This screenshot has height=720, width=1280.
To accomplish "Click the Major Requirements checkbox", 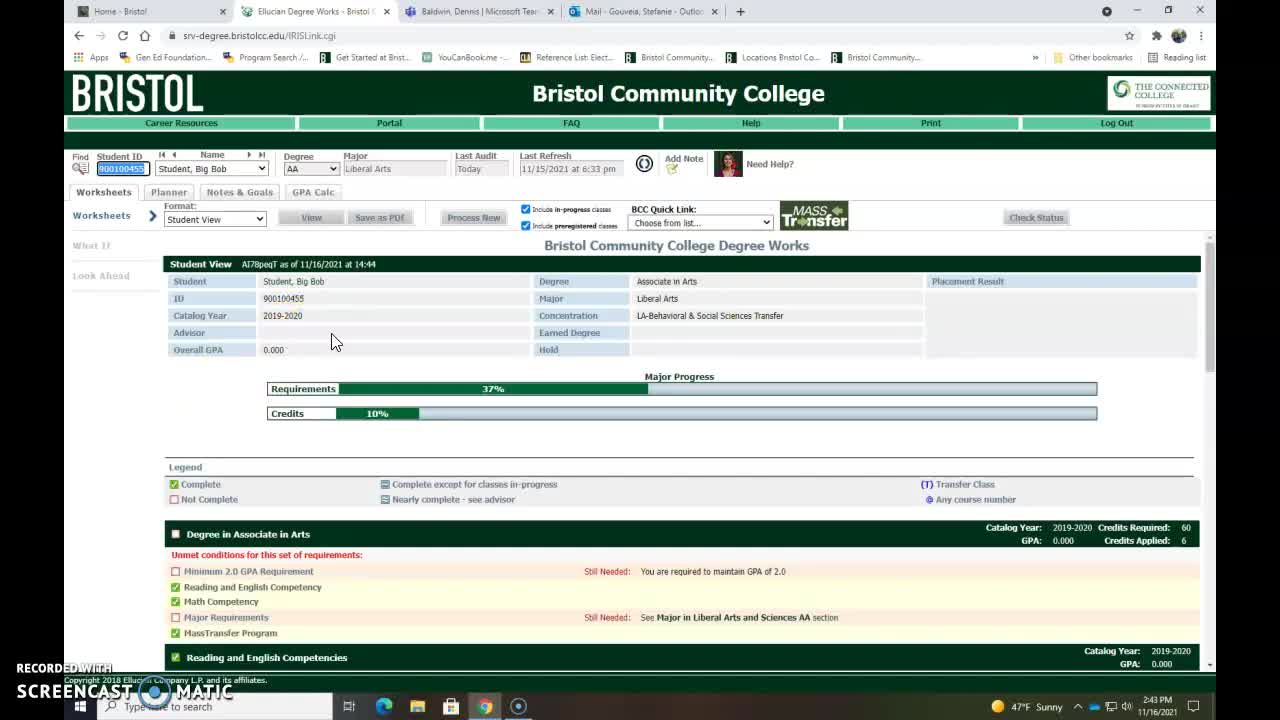I will tap(176, 618).
